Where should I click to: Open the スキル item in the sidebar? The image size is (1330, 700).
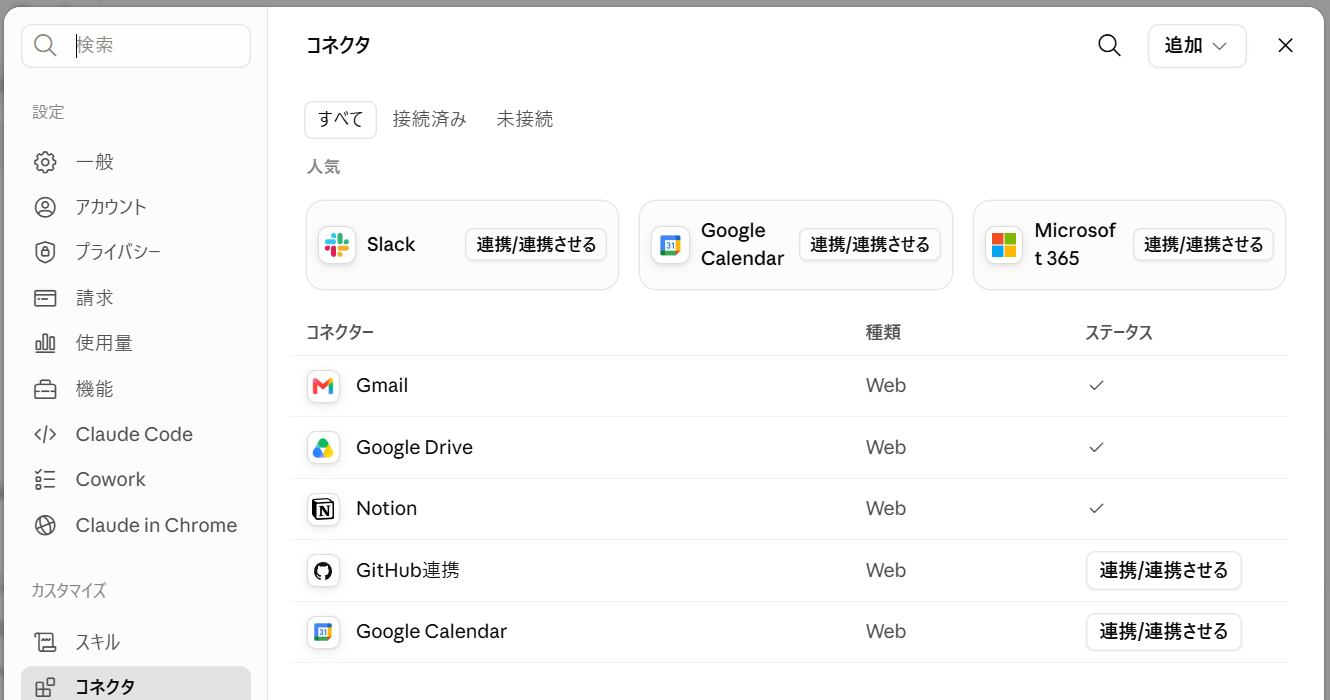pyautogui.click(x=136, y=642)
